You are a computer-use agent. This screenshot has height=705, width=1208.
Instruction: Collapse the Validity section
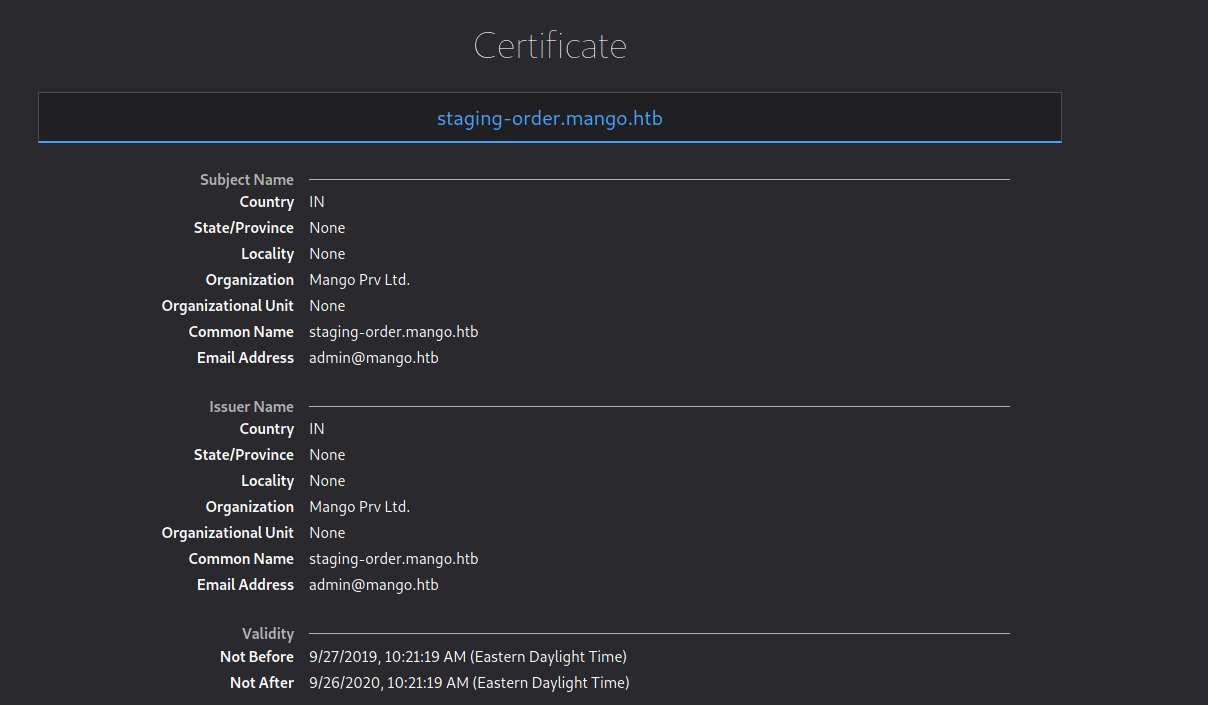pos(268,633)
